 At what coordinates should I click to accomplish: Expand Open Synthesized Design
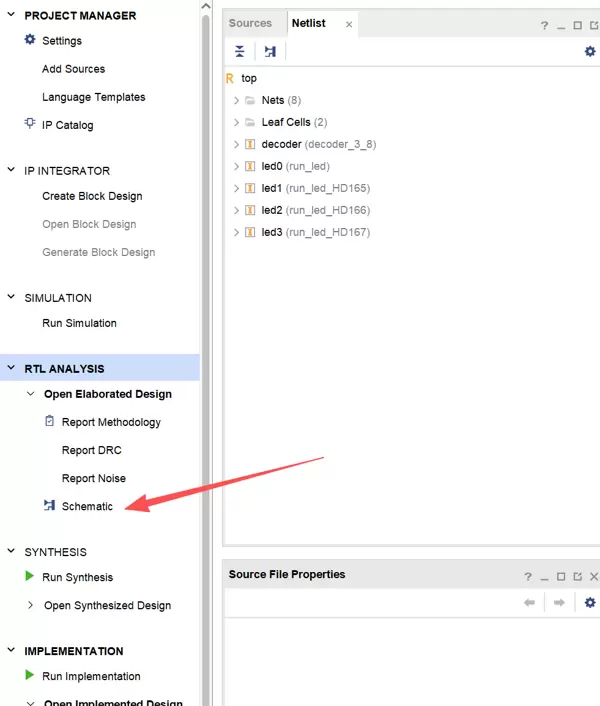point(31,605)
